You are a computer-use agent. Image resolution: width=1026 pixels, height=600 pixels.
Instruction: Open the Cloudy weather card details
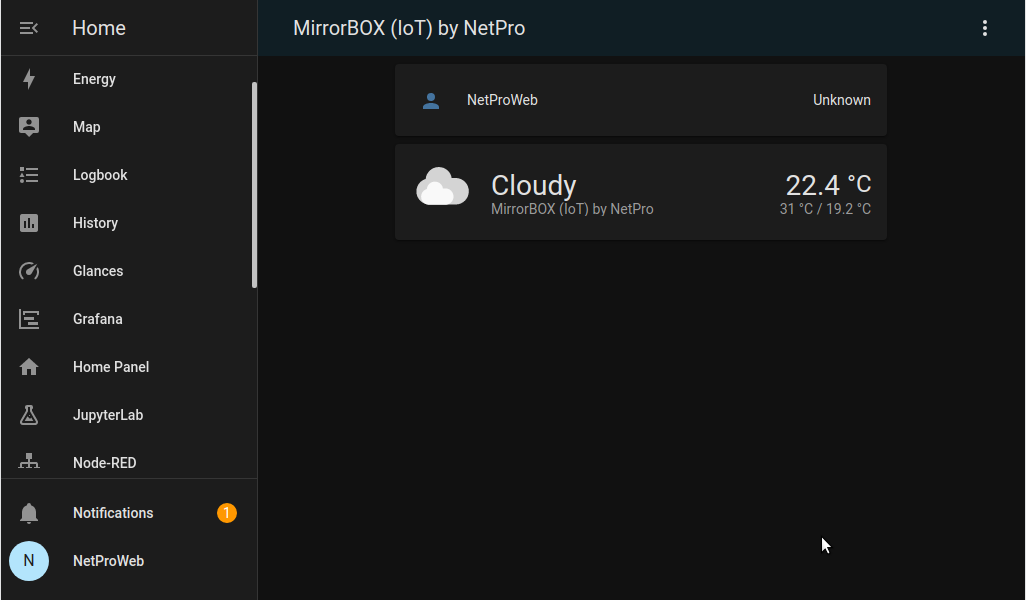point(641,192)
